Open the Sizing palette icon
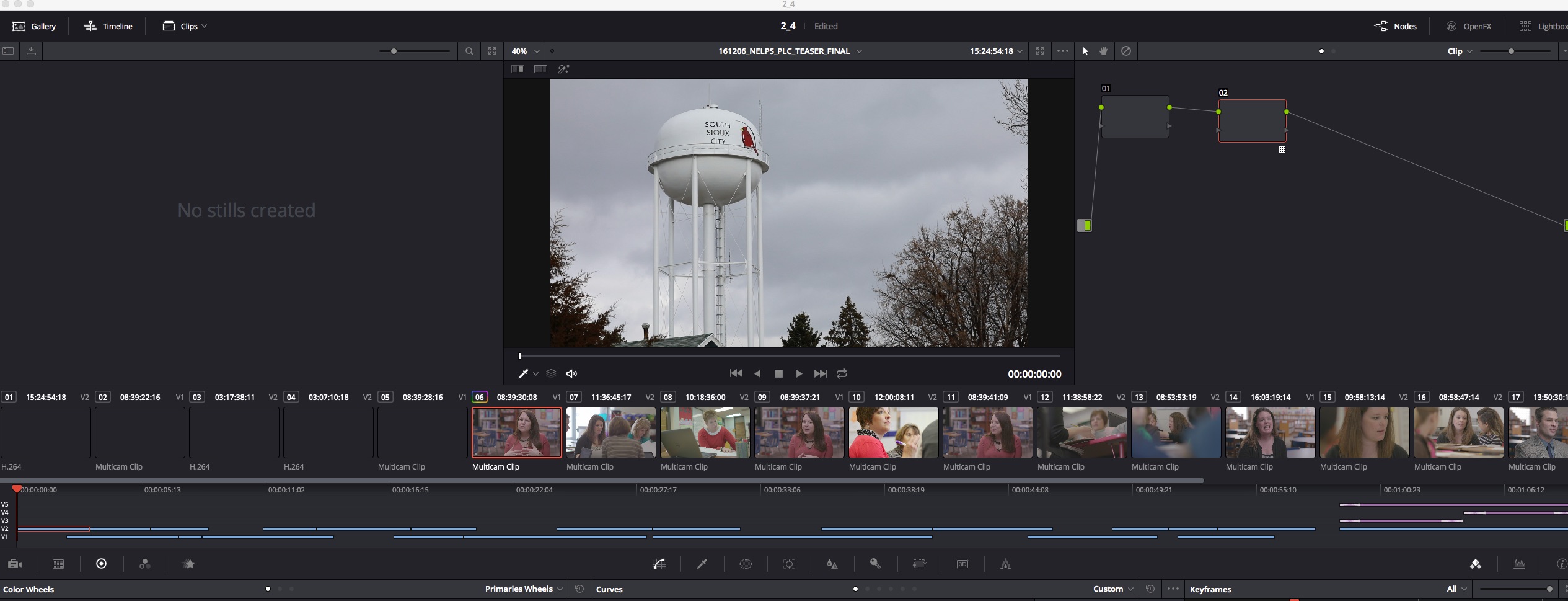The height and width of the screenshot is (601, 1568). [920, 564]
